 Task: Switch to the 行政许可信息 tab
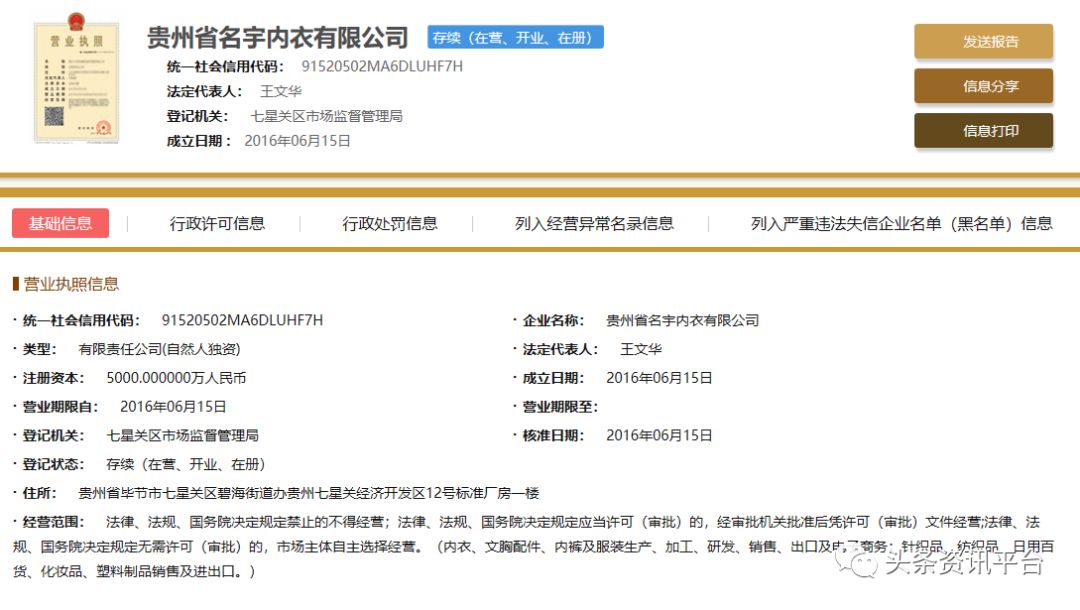tap(217, 224)
